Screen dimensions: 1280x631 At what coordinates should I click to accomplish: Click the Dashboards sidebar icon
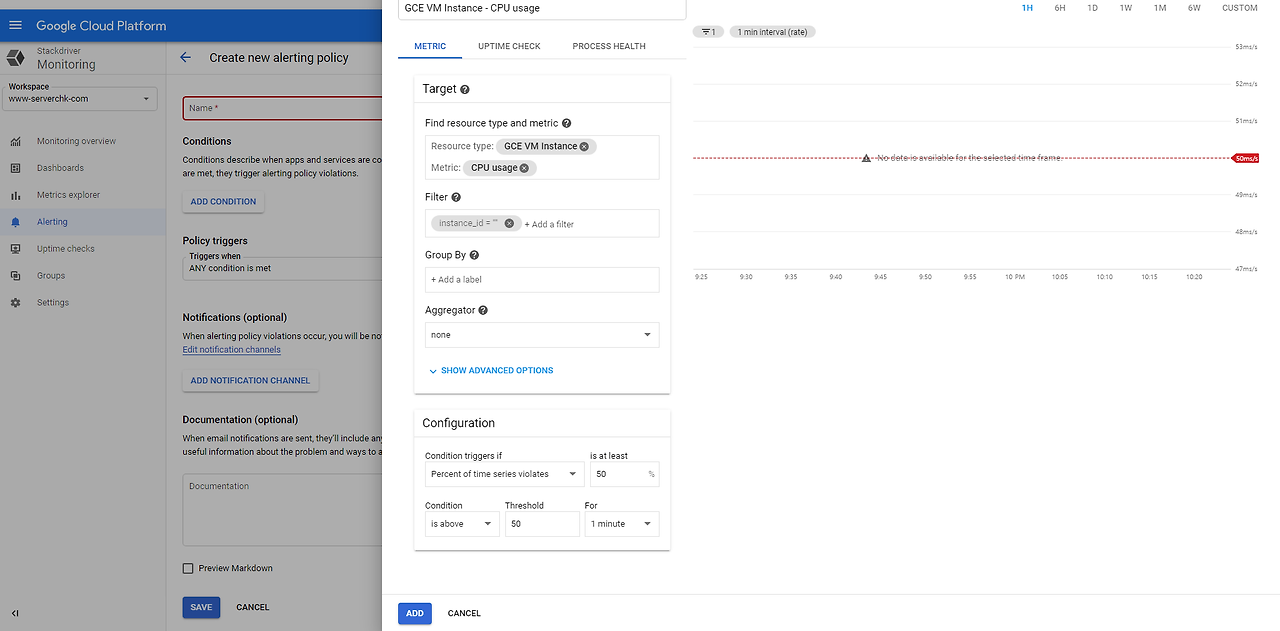(15, 168)
